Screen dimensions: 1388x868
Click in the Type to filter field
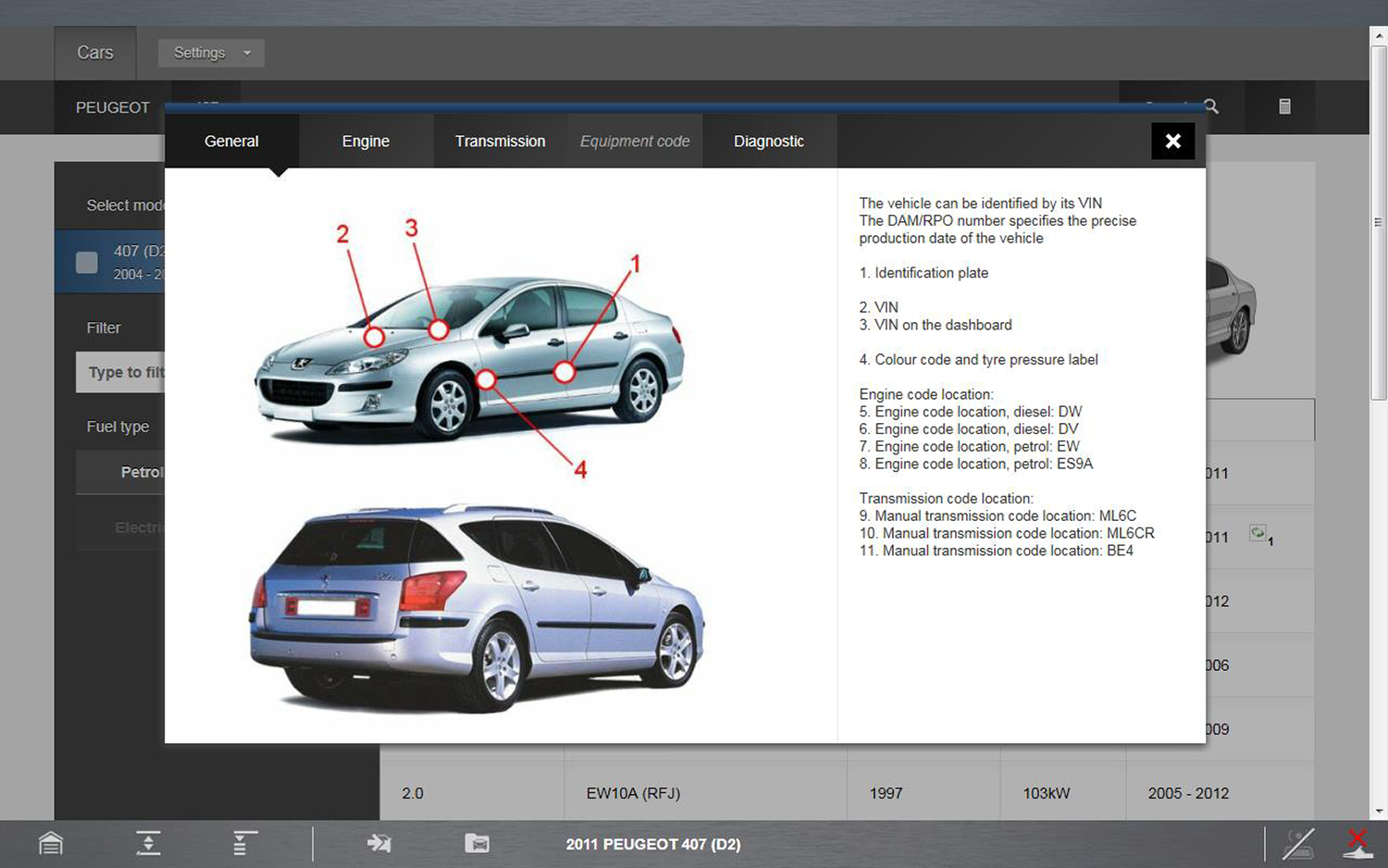(x=122, y=372)
